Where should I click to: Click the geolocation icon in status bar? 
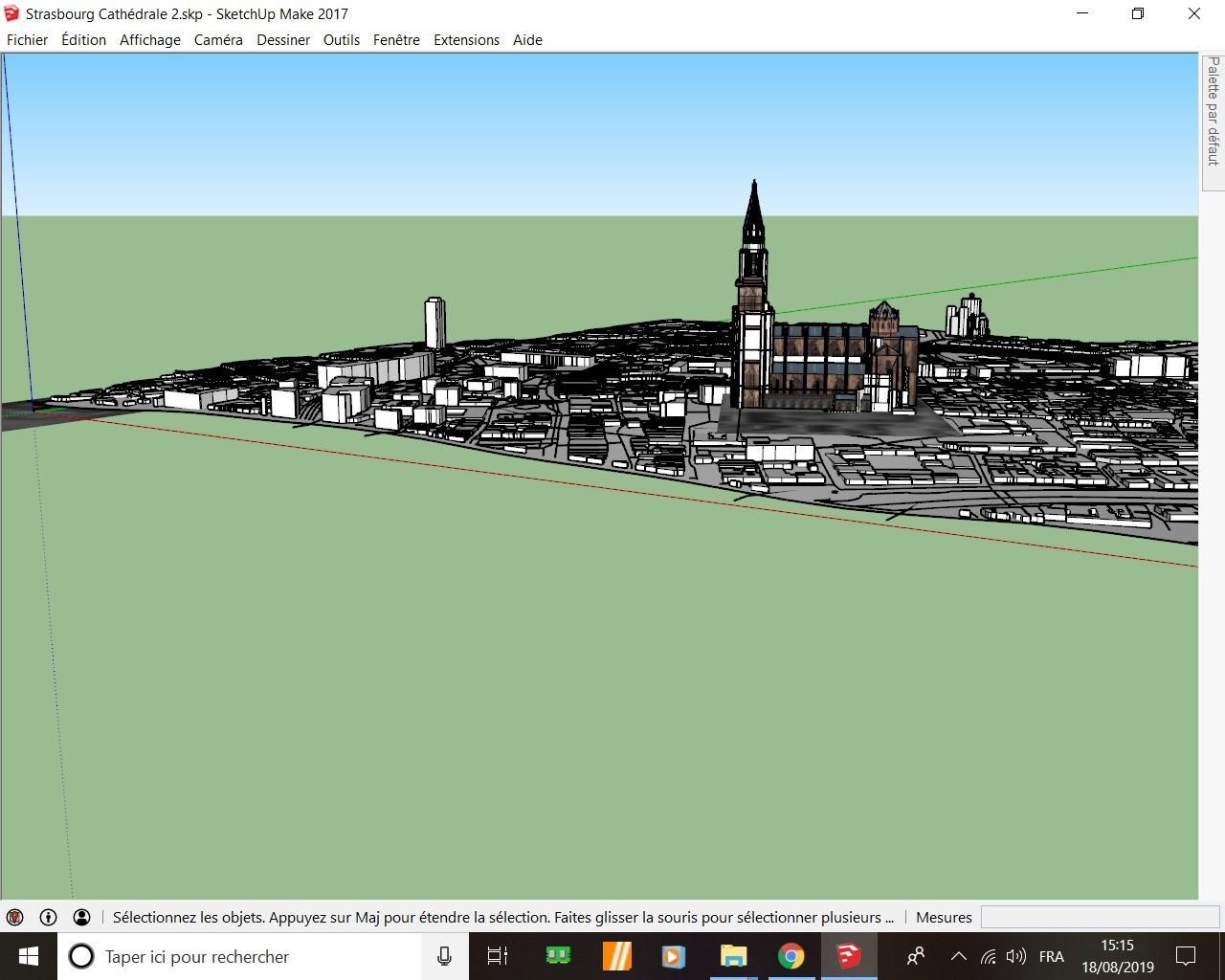(15, 917)
